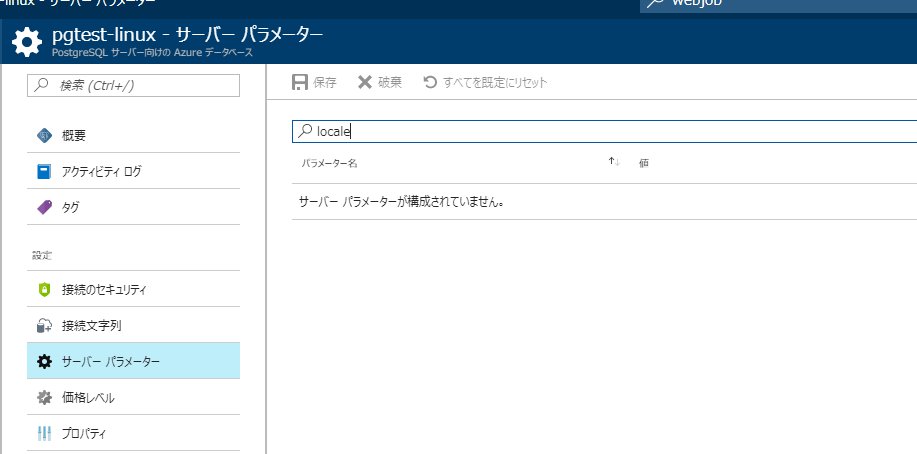
Task: Click the 値 column header
Action: point(644,162)
